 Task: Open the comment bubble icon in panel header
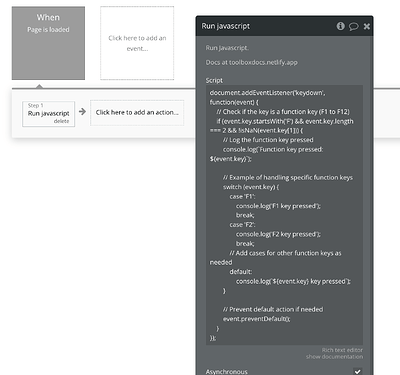point(353,26)
